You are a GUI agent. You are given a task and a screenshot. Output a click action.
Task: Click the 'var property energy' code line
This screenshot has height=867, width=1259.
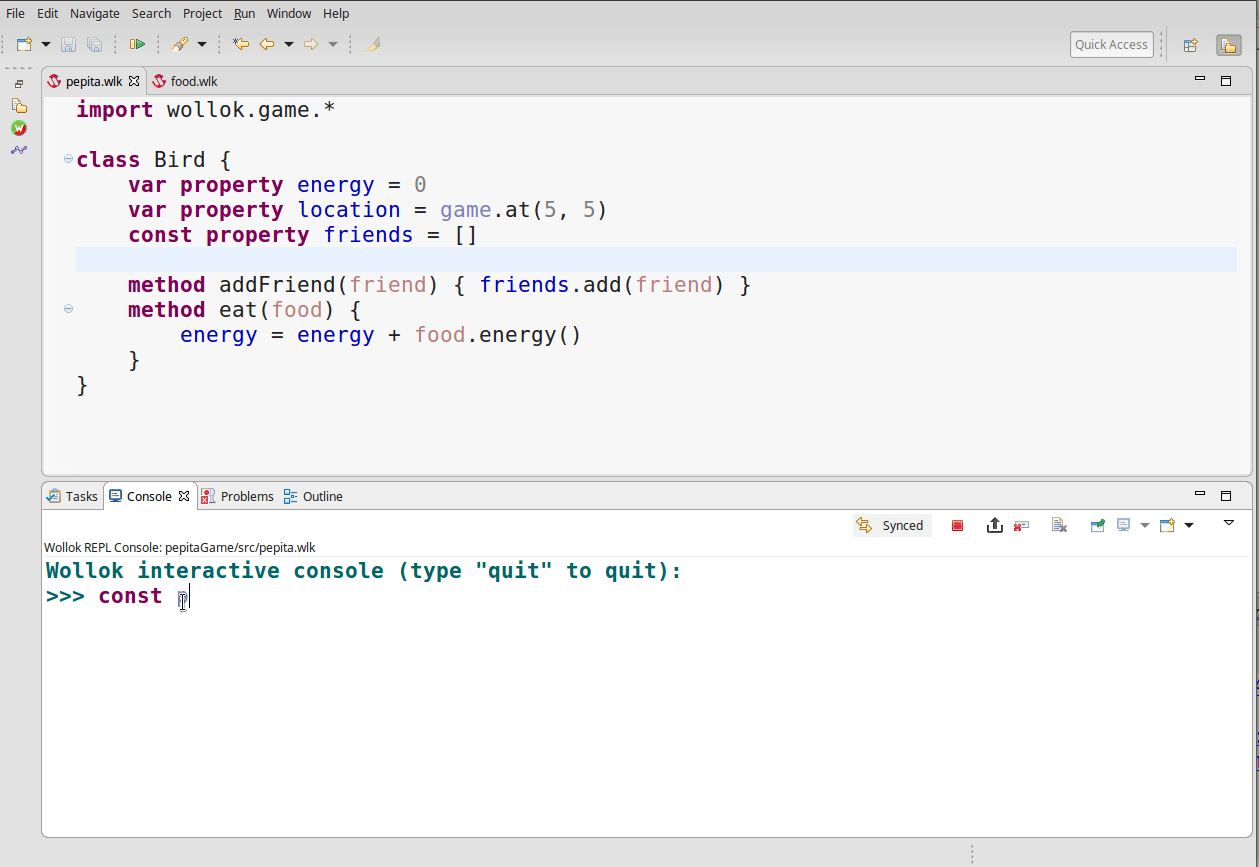coord(277,185)
